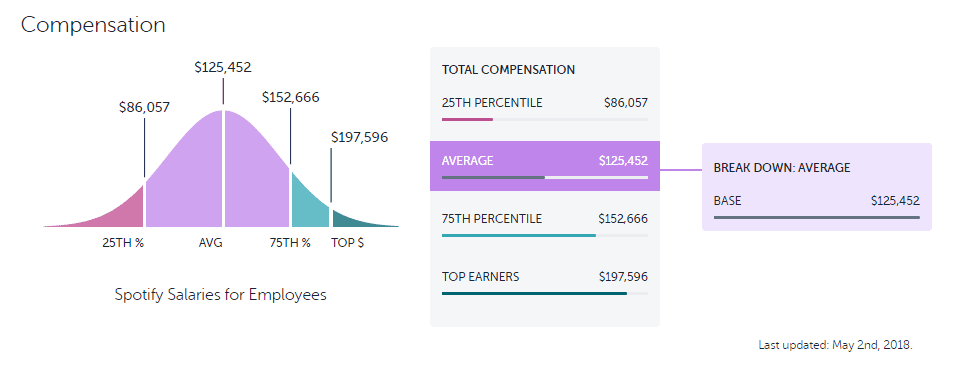972x390 pixels.
Task: Click the Base progress bar in breakdown
Action: [816, 218]
